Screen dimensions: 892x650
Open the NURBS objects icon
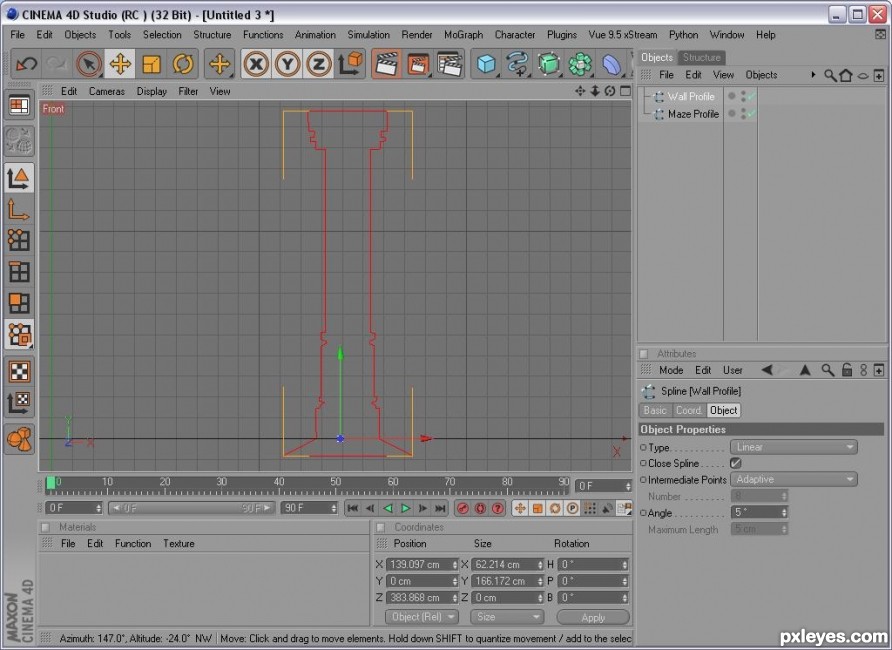549,64
